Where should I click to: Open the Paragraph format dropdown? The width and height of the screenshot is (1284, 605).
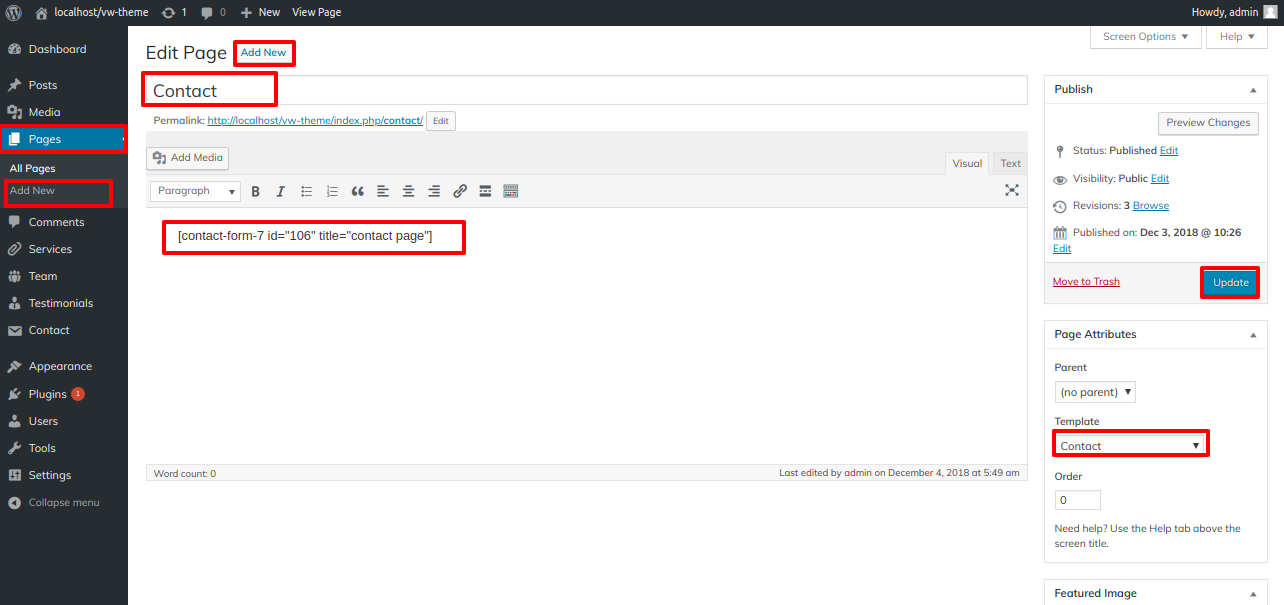195,191
